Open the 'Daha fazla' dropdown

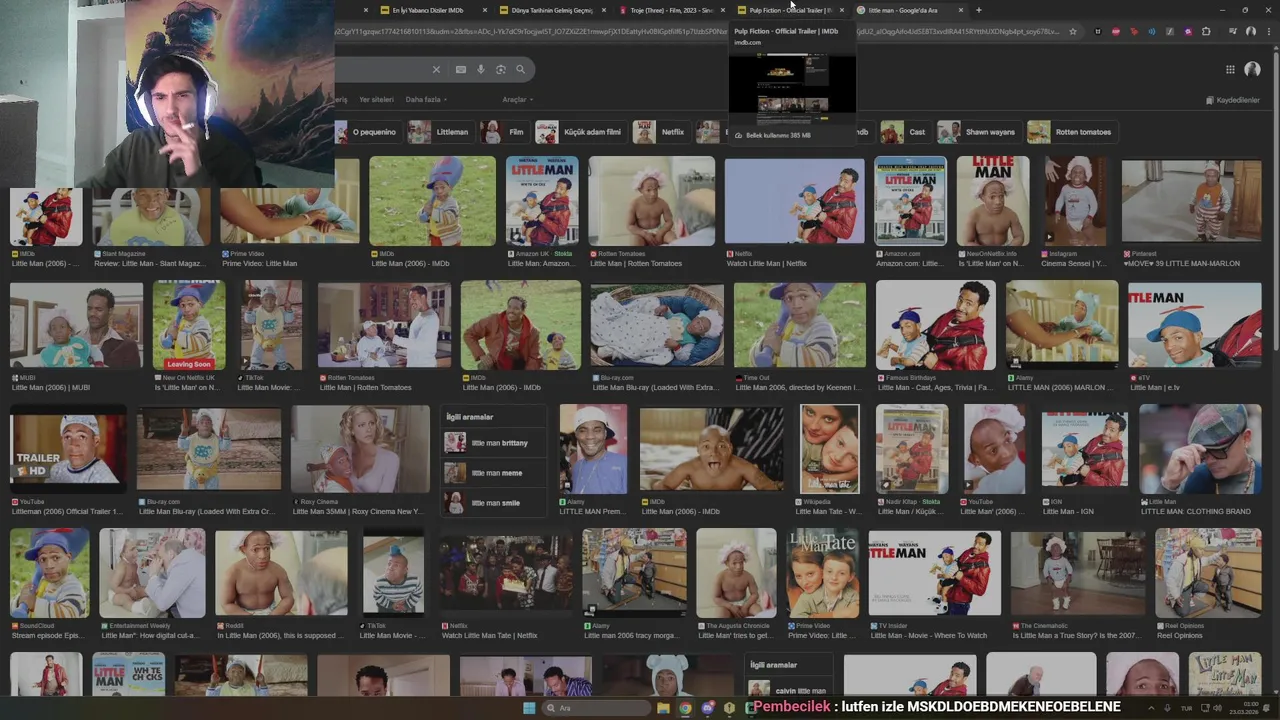(426, 99)
